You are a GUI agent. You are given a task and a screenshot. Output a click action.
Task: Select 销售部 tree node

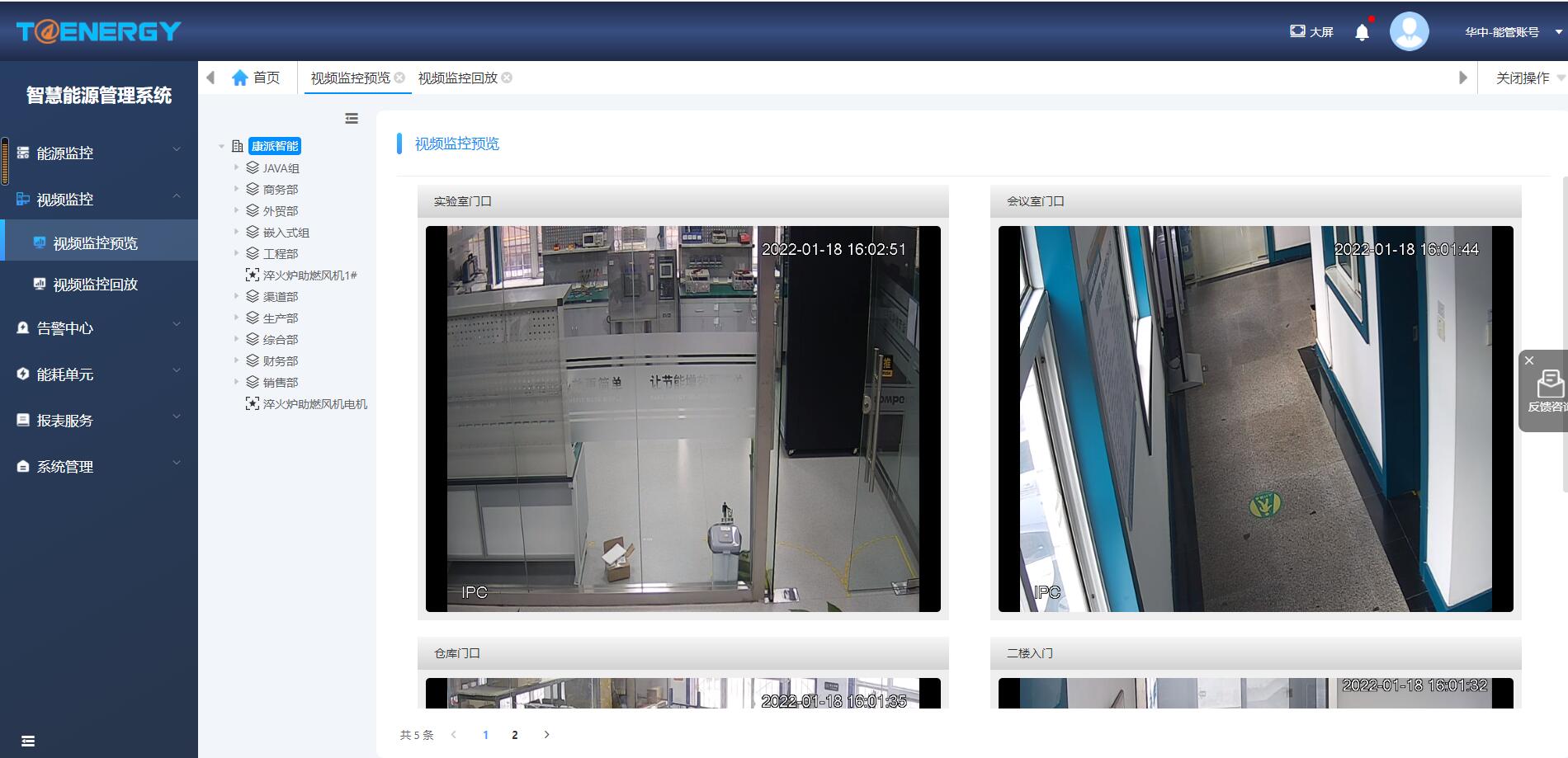coord(281,383)
